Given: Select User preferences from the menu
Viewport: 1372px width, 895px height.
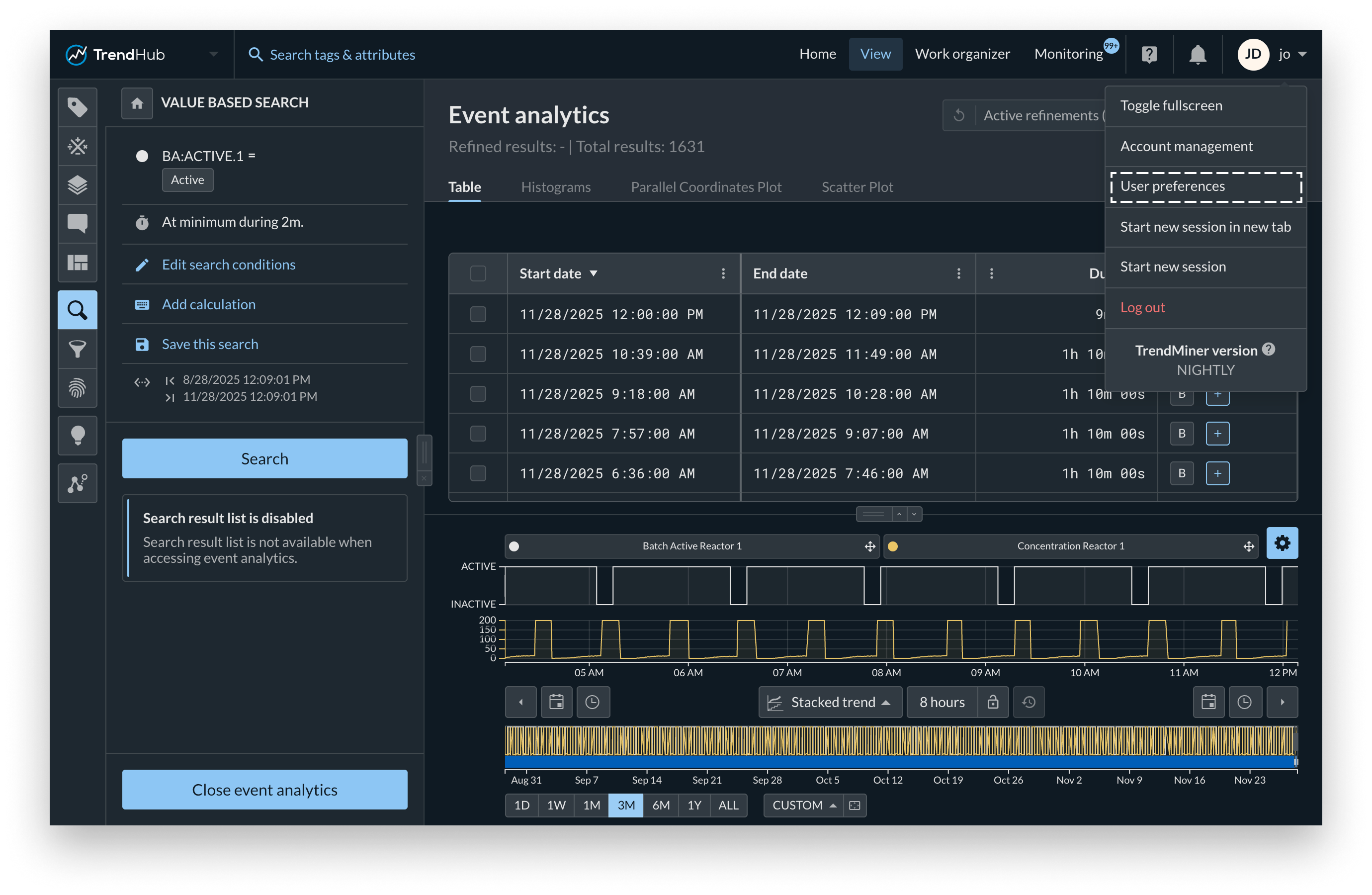Looking at the screenshot, I should pos(1173,185).
